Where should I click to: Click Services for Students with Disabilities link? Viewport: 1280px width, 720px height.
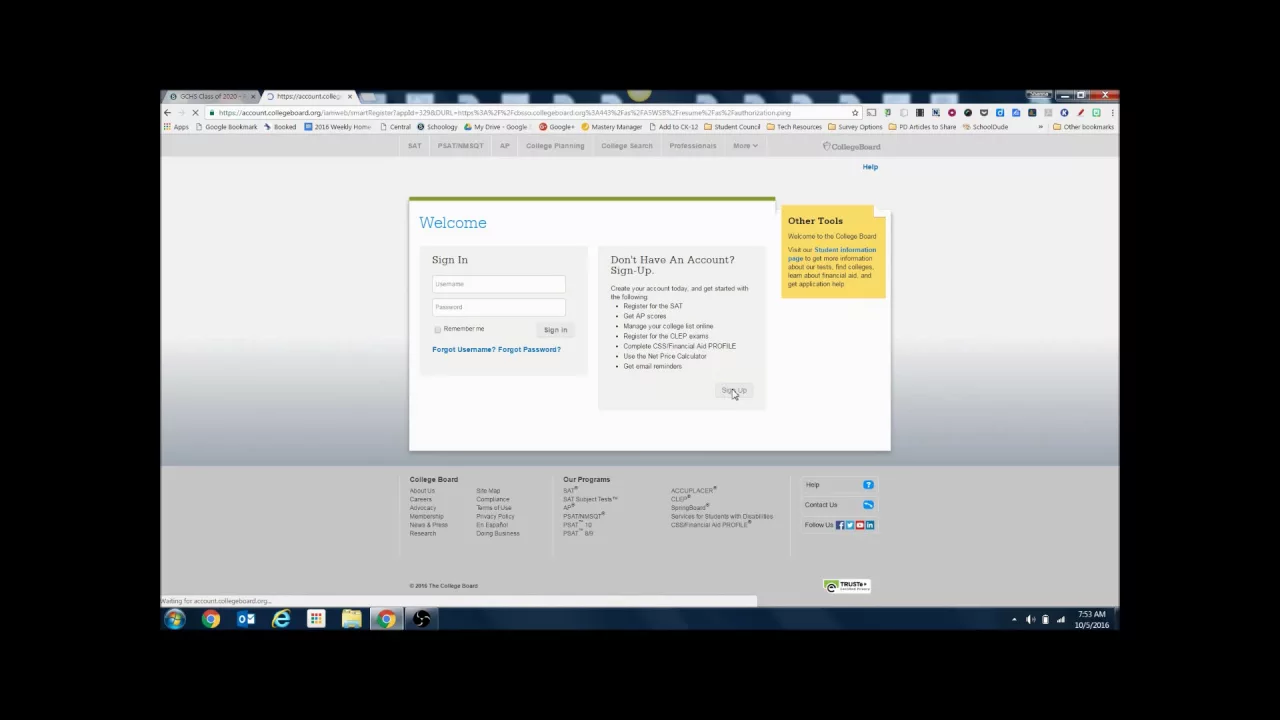coord(721,517)
